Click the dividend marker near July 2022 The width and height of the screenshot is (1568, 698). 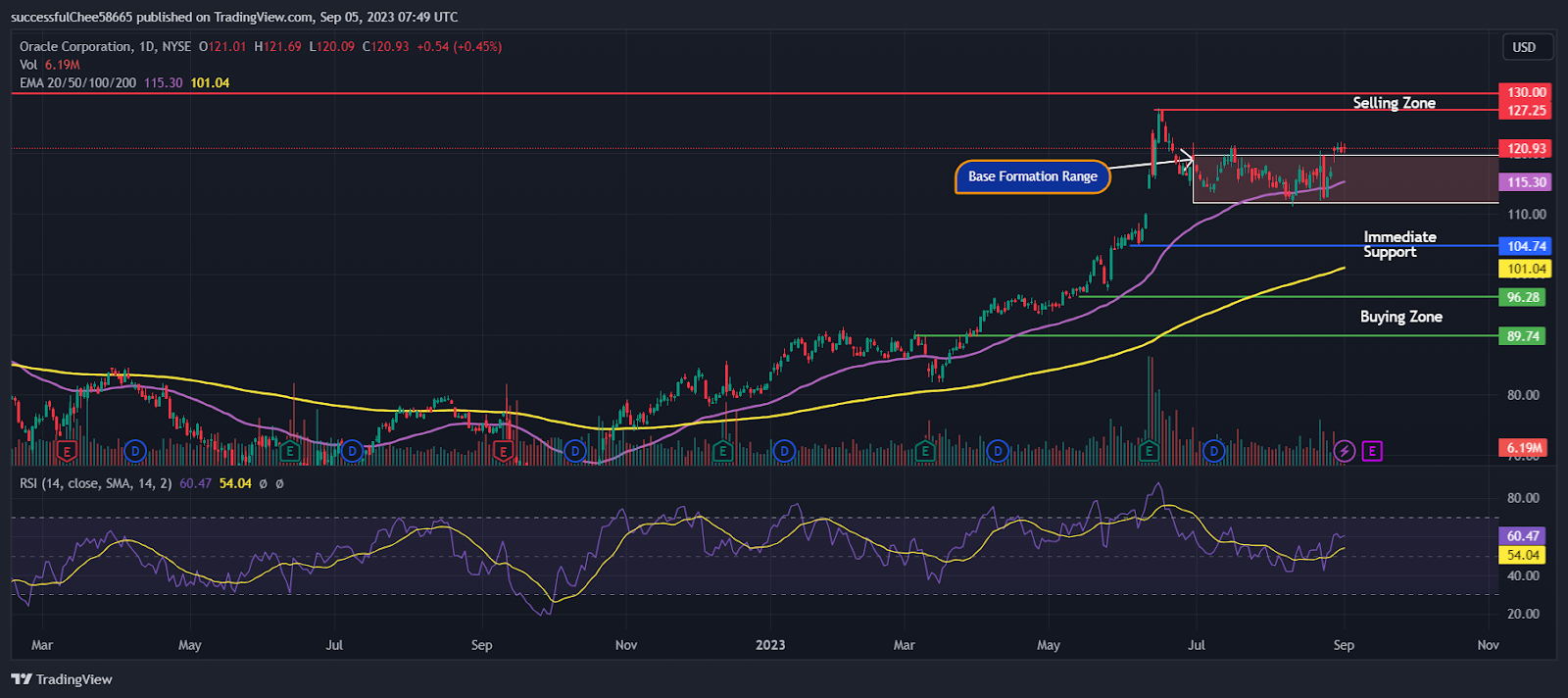pyautogui.click(x=353, y=451)
